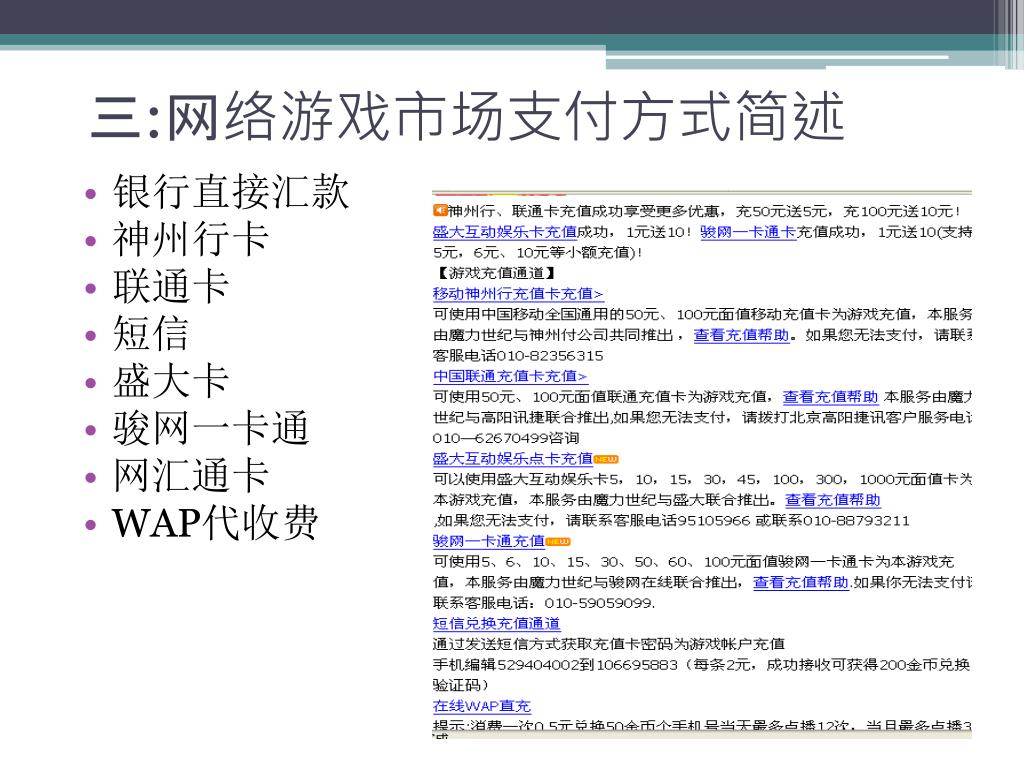This screenshot has width=1024, height=768.
Task: Click the orange speaker announcement icon
Action: coord(440,210)
